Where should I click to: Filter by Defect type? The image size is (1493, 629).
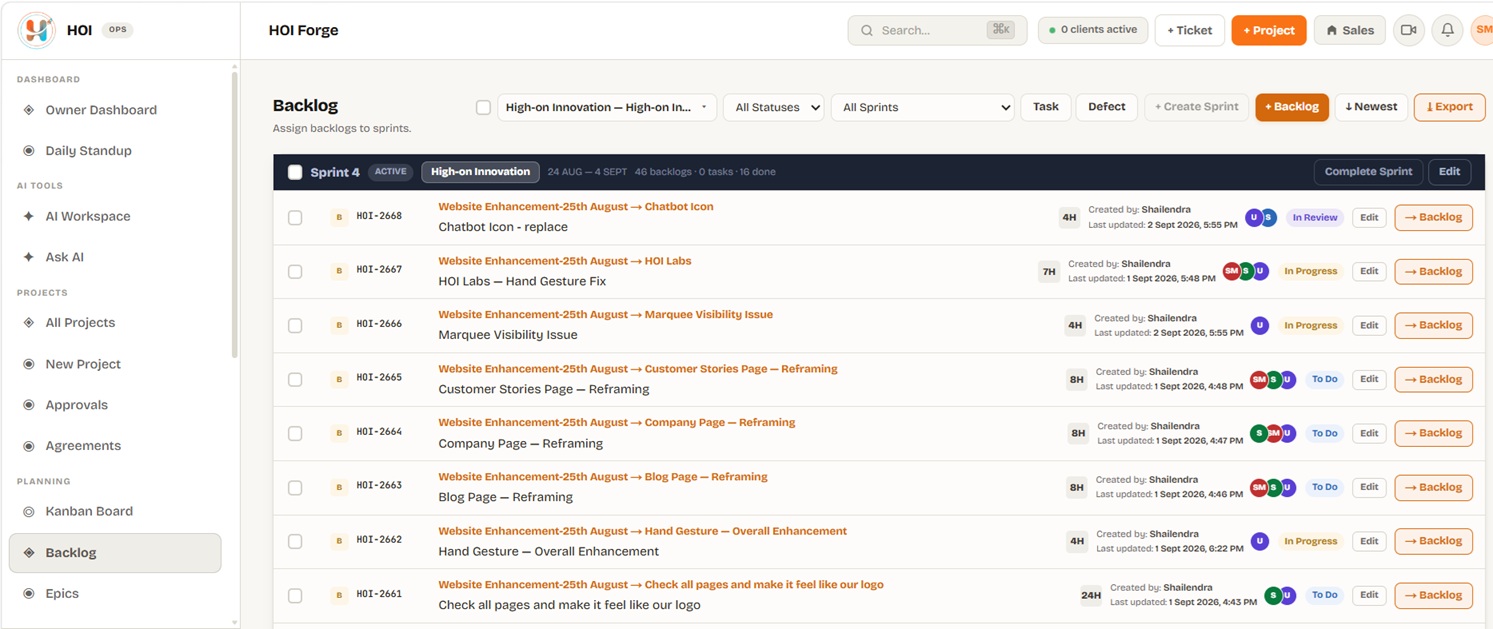[x=1107, y=107]
